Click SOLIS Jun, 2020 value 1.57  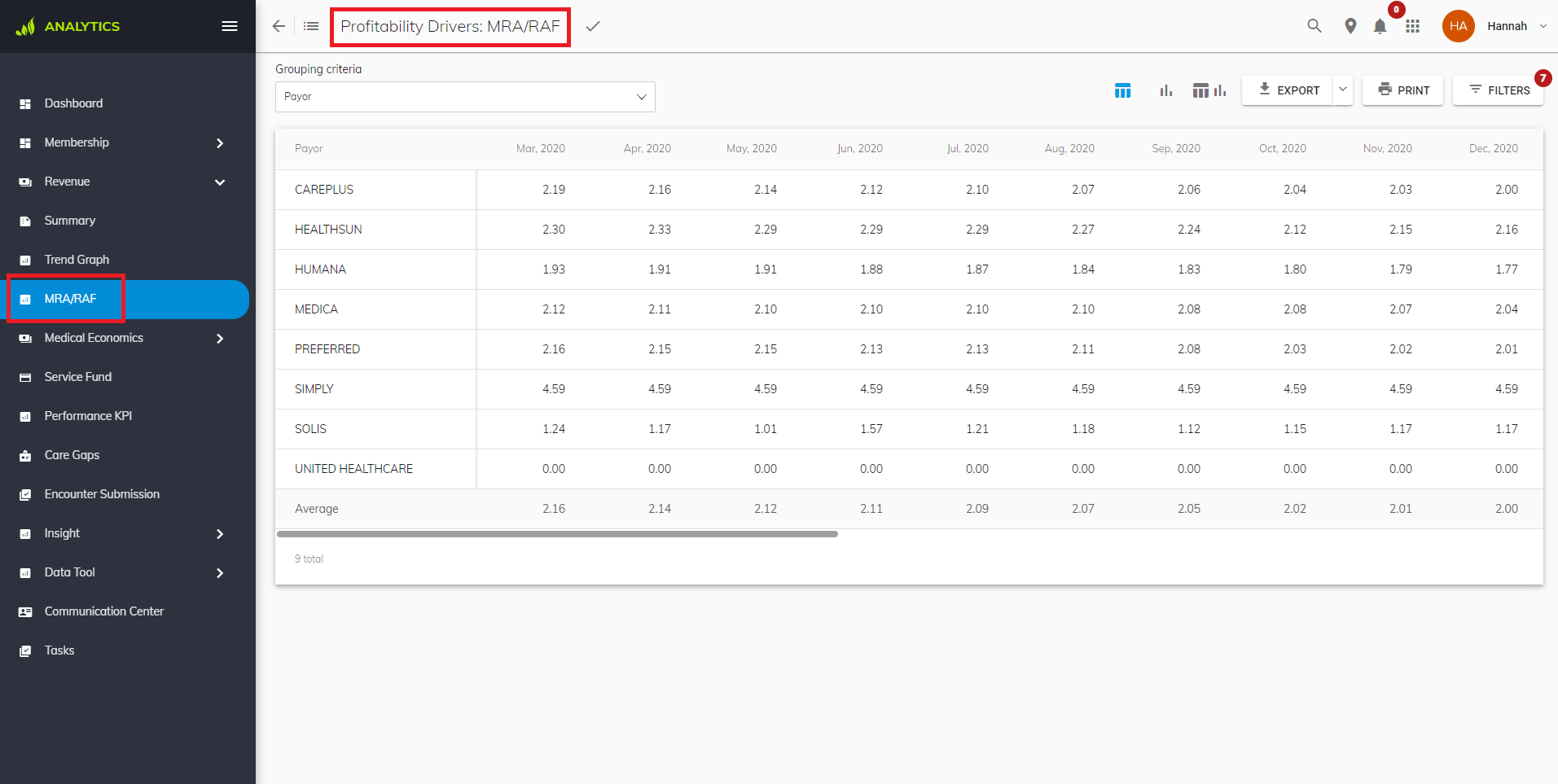pos(871,429)
